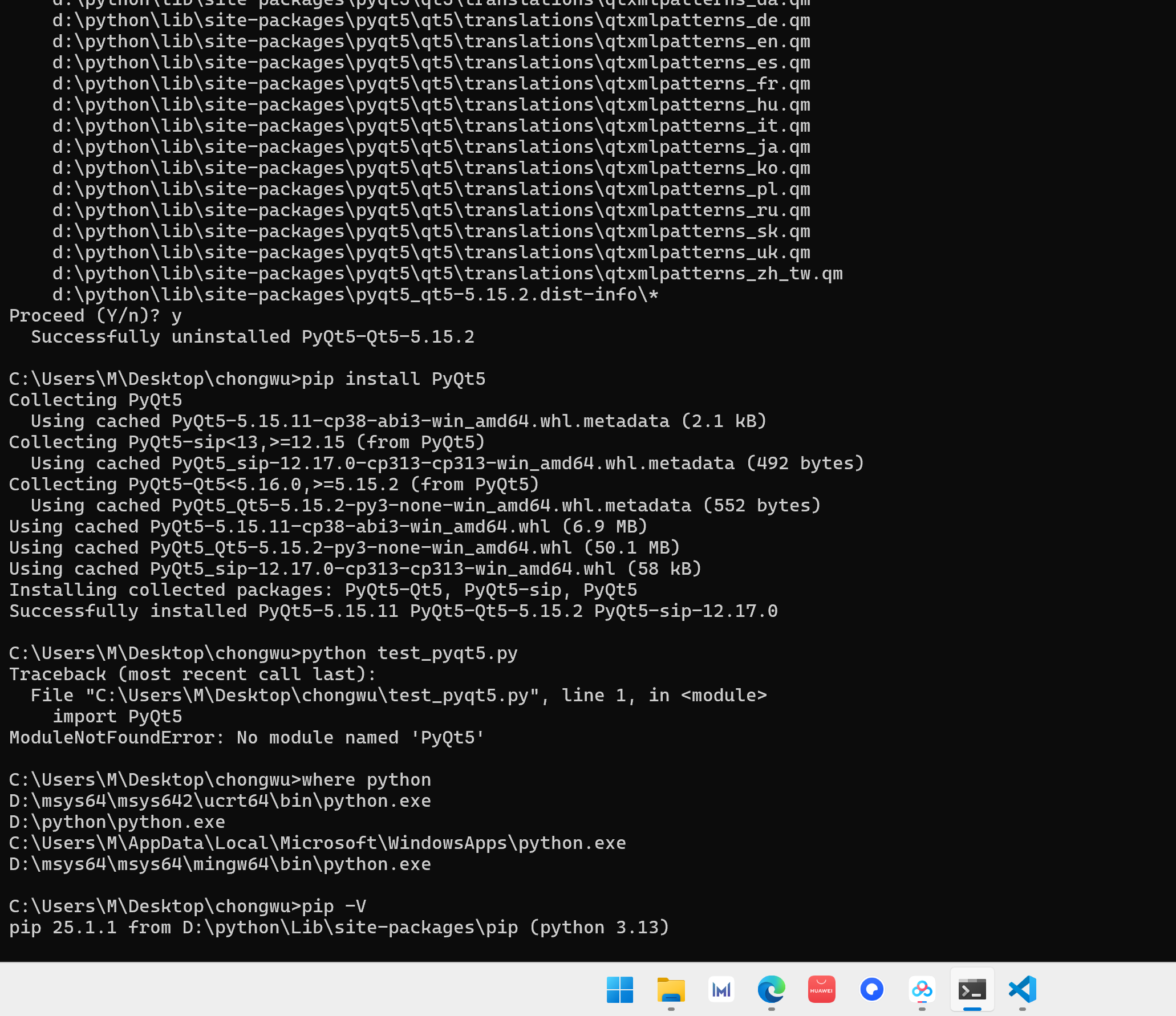Click the 'where python' command line

coord(220,780)
